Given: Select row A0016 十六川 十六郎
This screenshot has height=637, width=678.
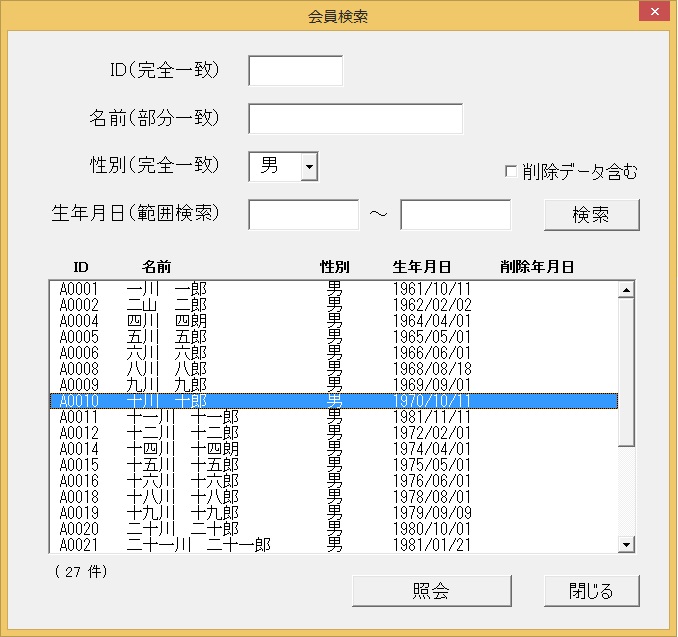Looking at the screenshot, I should (x=334, y=481).
